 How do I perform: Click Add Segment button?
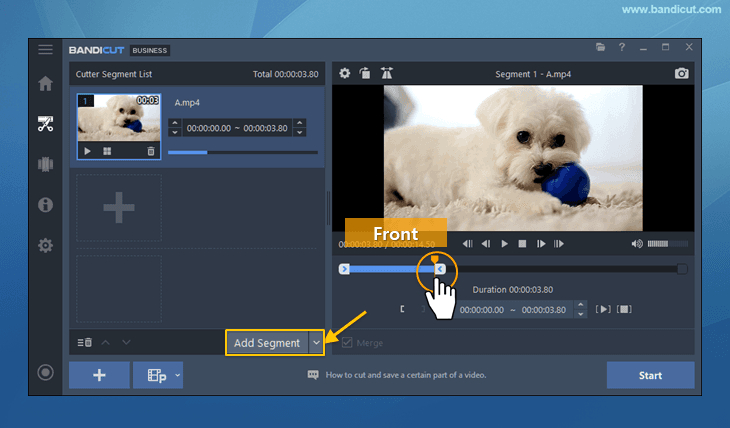pos(267,343)
